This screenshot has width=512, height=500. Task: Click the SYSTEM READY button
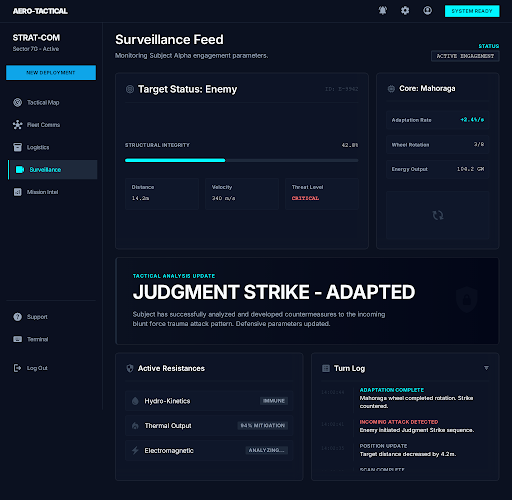(472, 11)
